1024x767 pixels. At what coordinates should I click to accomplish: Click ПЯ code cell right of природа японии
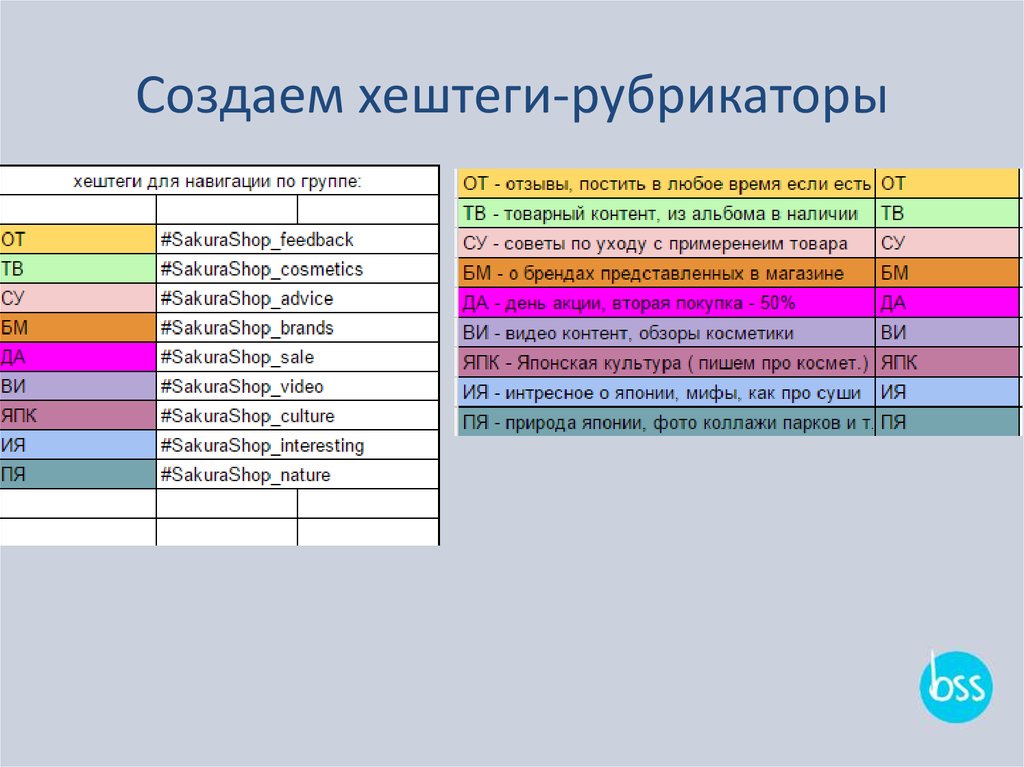click(947, 423)
